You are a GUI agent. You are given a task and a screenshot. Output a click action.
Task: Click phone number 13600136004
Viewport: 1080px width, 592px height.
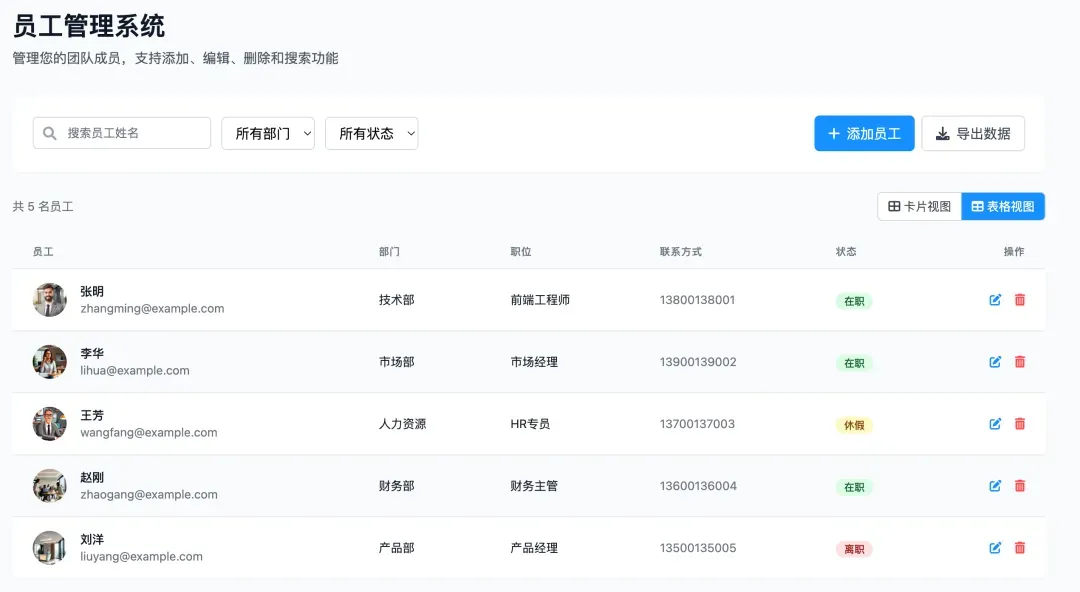(698, 486)
